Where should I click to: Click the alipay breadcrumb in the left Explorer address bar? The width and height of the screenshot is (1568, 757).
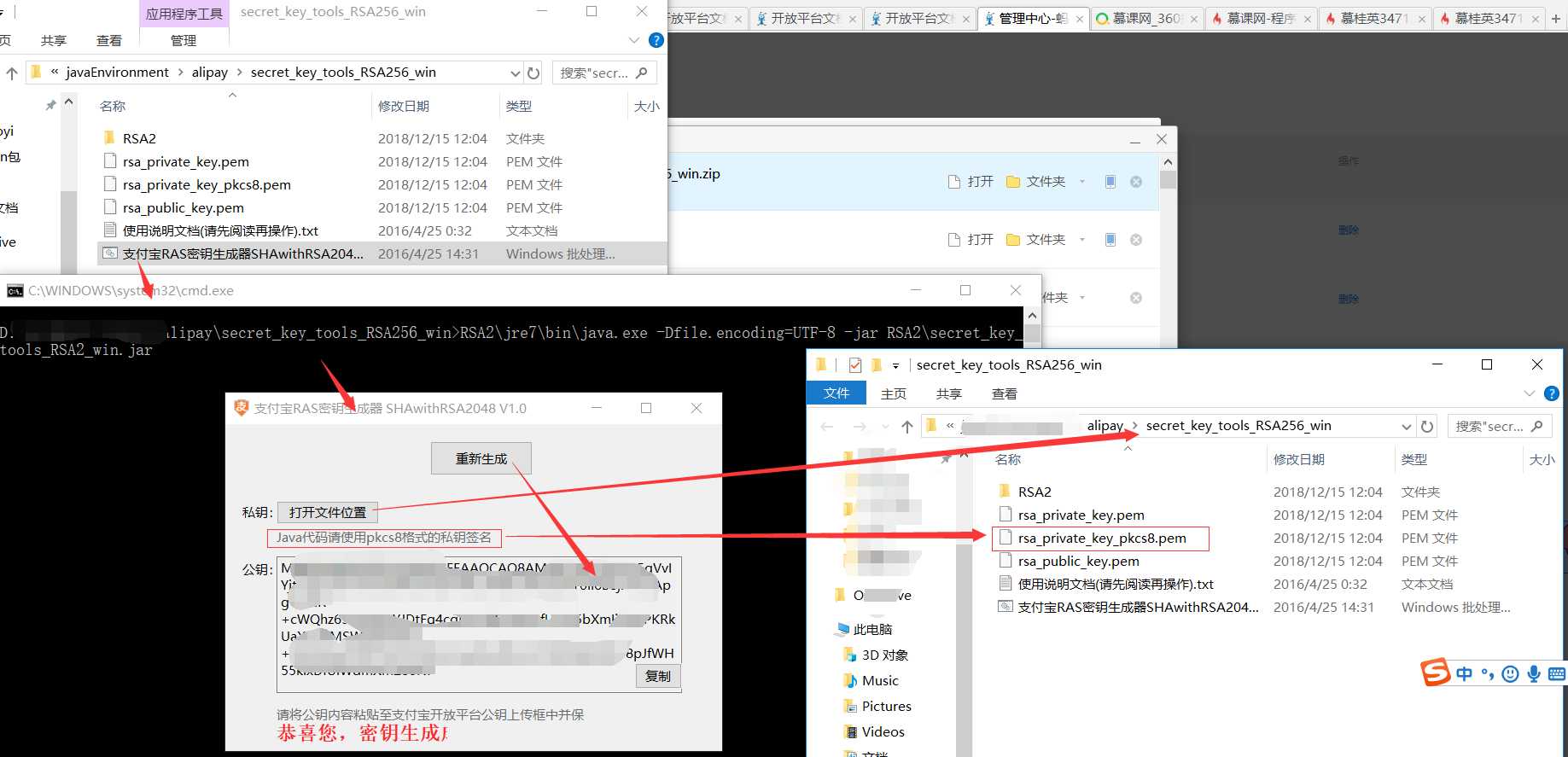(x=210, y=73)
